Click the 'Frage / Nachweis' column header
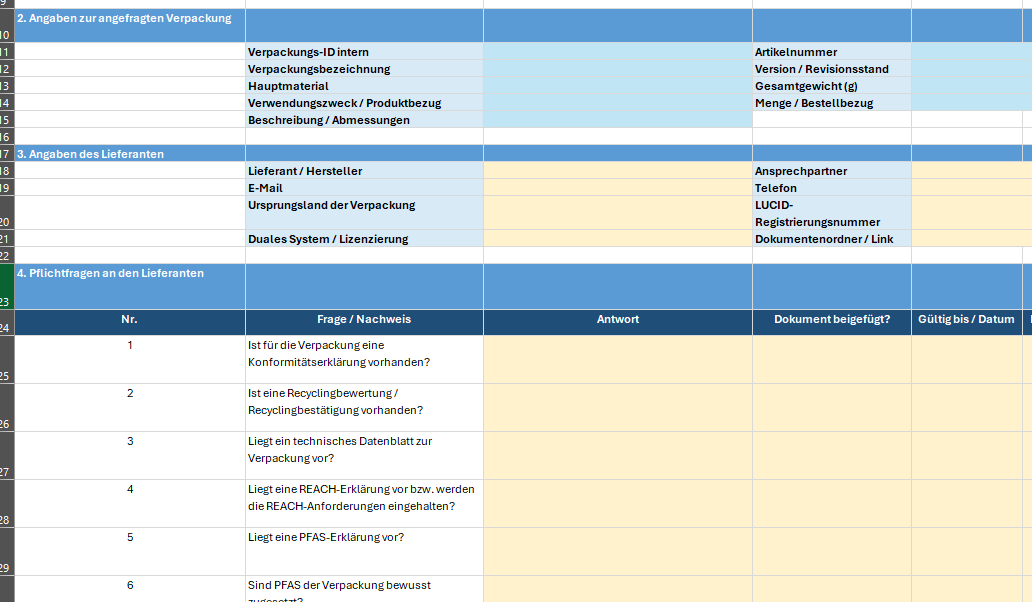The height and width of the screenshot is (602, 1032). click(x=364, y=322)
